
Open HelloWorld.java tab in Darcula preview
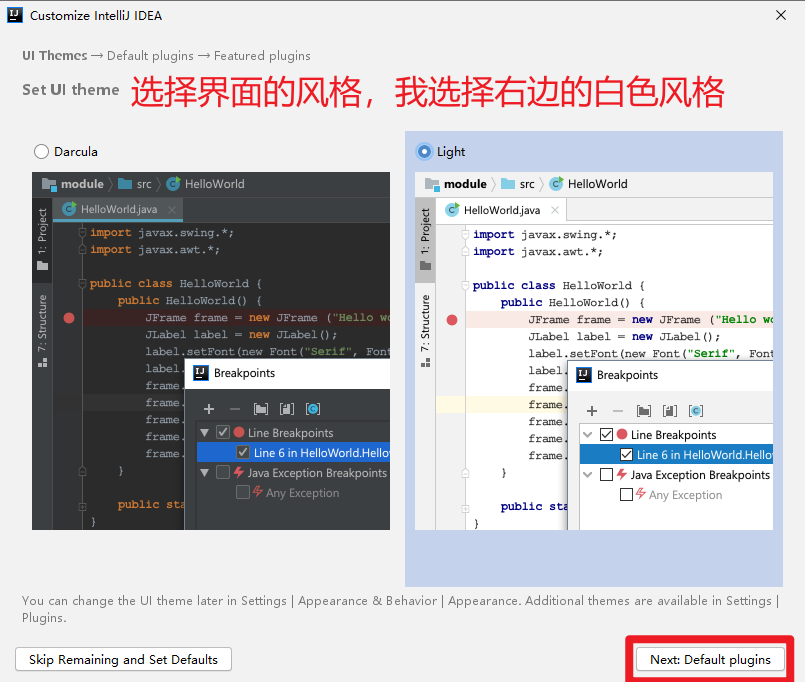pyautogui.click(x=118, y=210)
